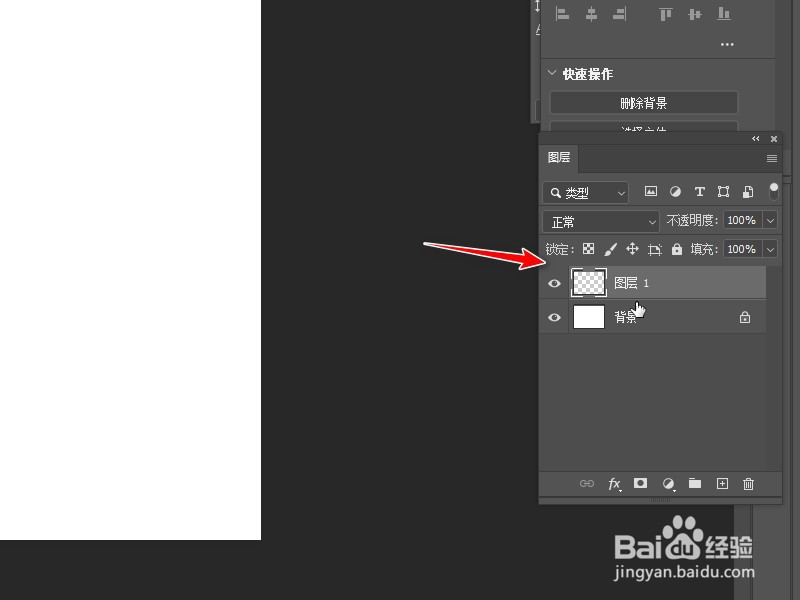
Task: Open the Layers panel menu
Action: click(x=771, y=158)
